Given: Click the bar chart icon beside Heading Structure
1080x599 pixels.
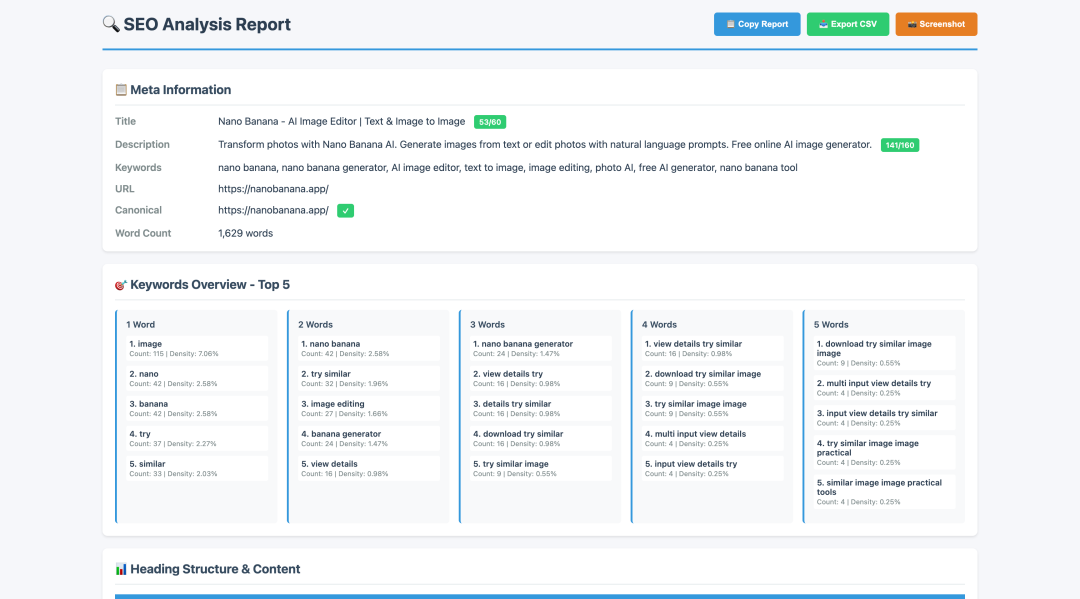Looking at the screenshot, I should (x=121, y=569).
